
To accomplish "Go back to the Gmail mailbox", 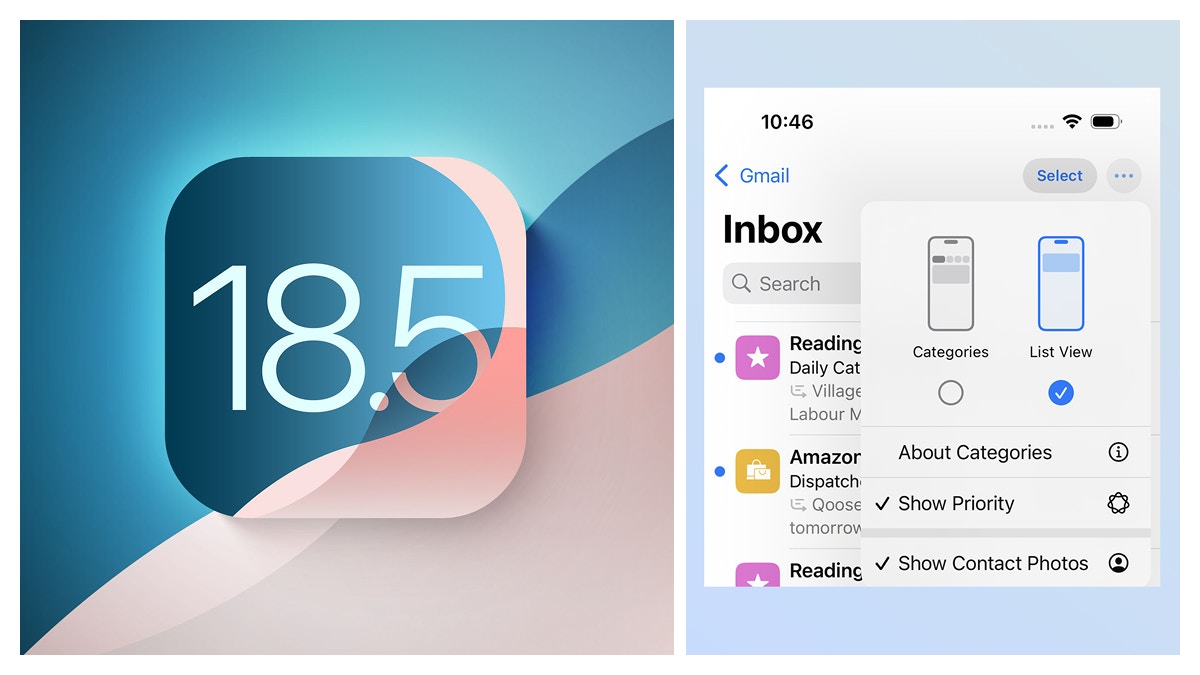I will click(752, 176).
